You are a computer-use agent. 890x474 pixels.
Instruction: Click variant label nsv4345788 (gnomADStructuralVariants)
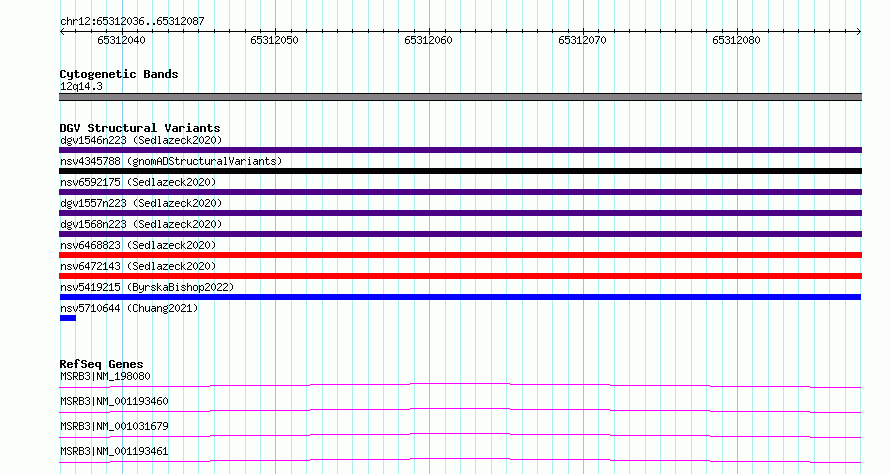171,161
